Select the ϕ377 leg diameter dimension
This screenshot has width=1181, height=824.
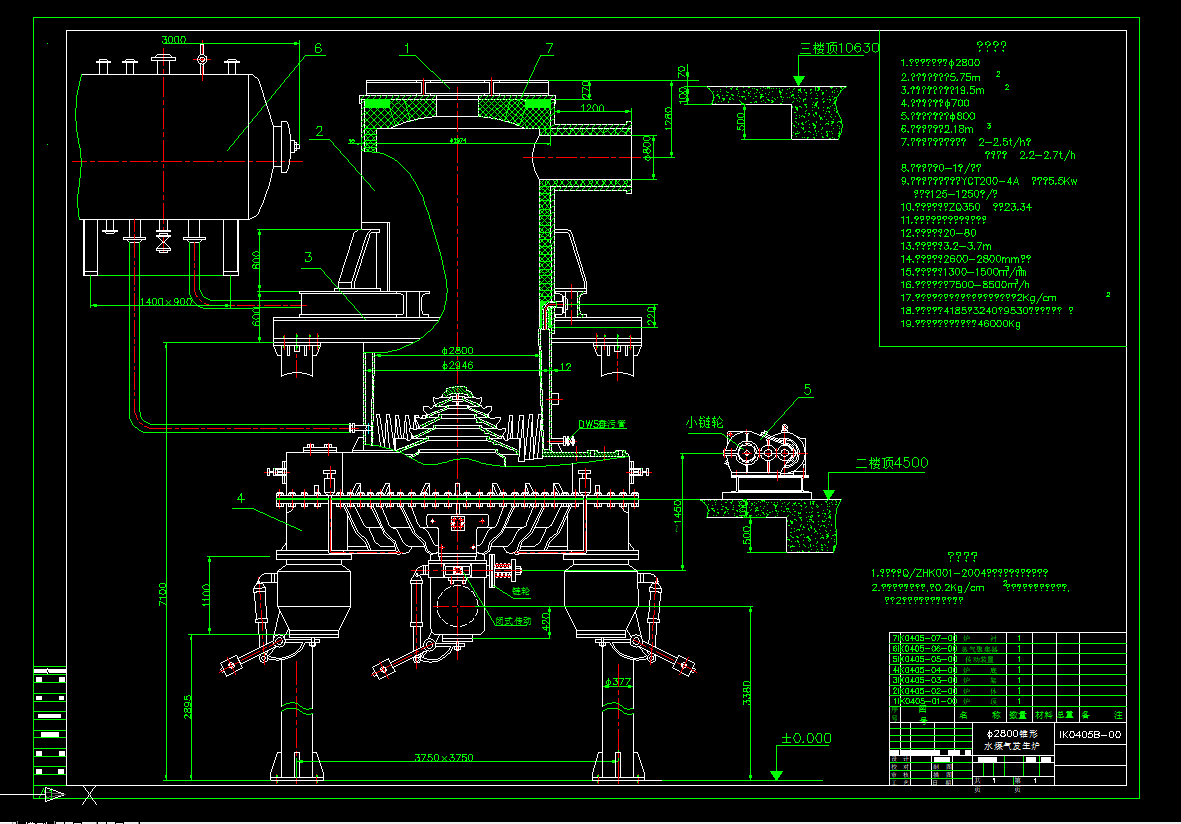click(618, 682)
